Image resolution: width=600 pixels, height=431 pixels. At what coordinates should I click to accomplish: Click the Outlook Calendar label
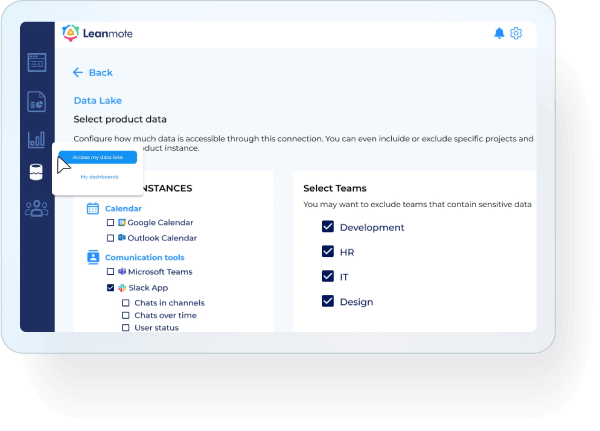click(x=162, y=238)
